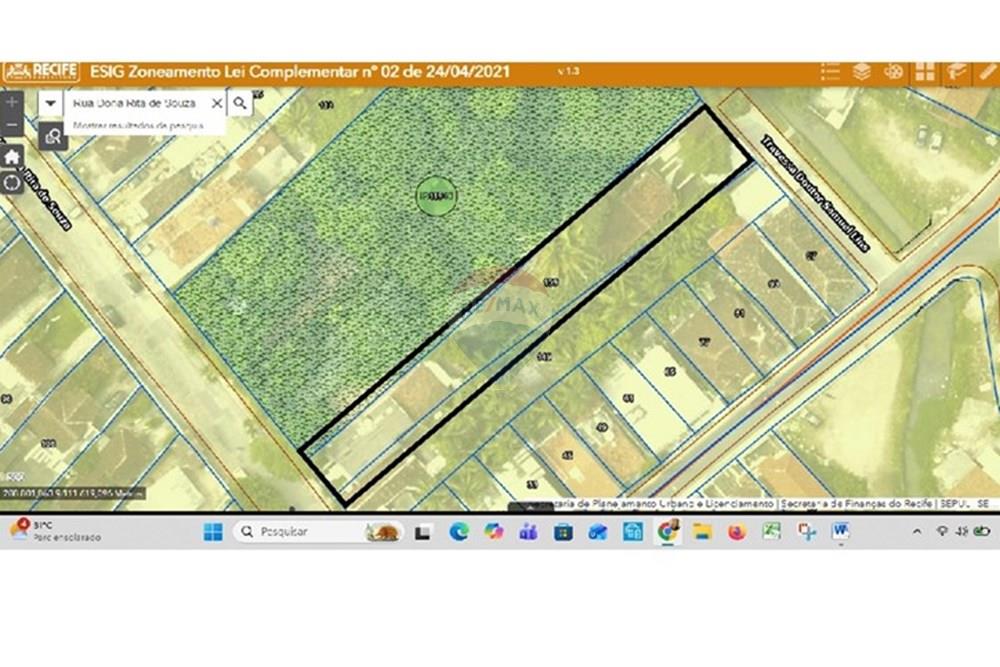Click the green circular zone marker
1000x667 pixels.
pos(436,197)
